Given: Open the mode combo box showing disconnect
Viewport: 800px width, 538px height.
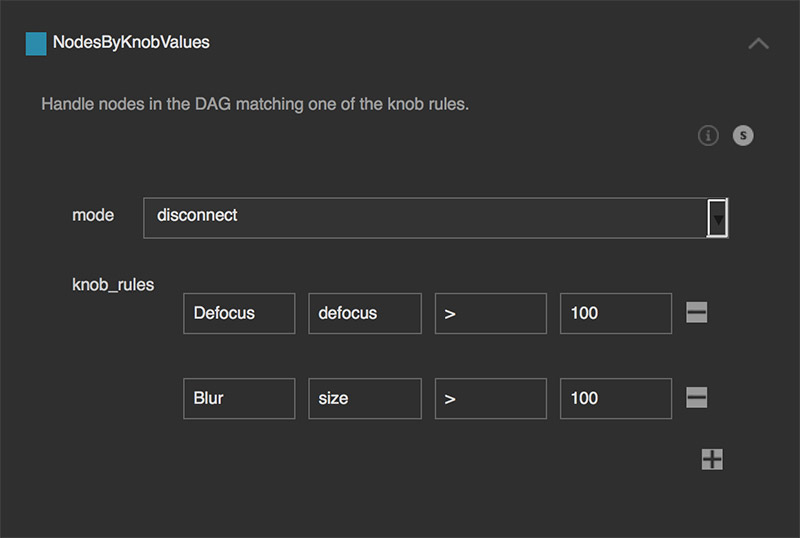Looking at the screenshot, I should tap(425, 217).
